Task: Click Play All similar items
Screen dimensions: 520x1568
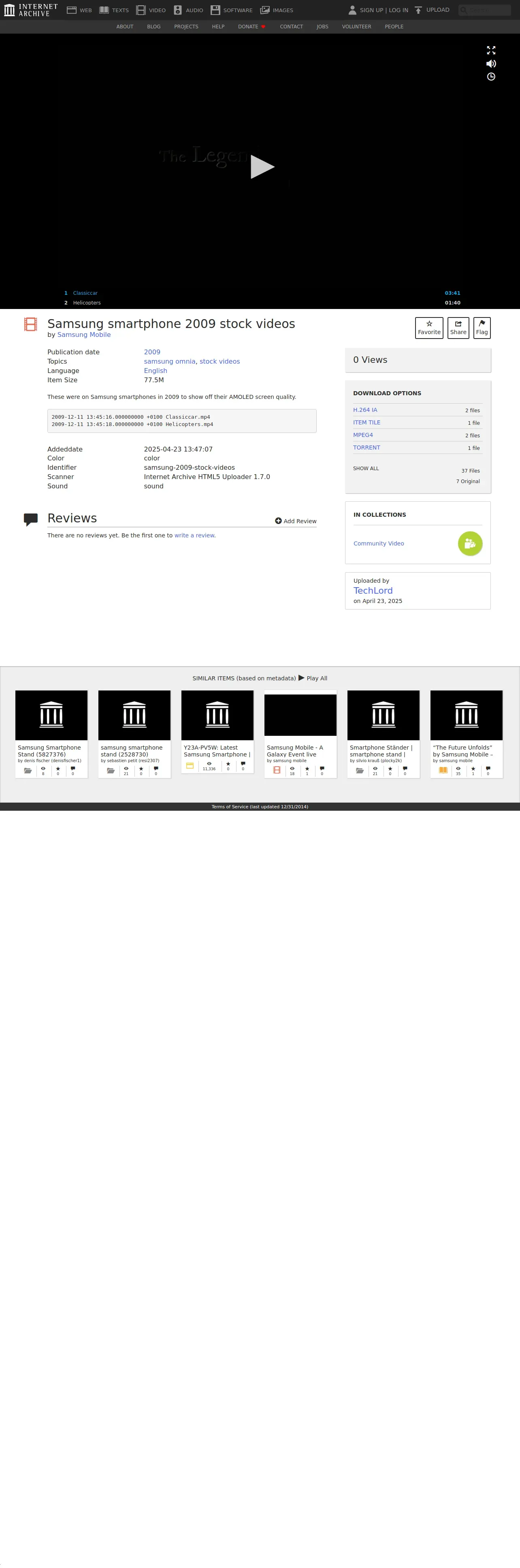Action: (313, 678)
